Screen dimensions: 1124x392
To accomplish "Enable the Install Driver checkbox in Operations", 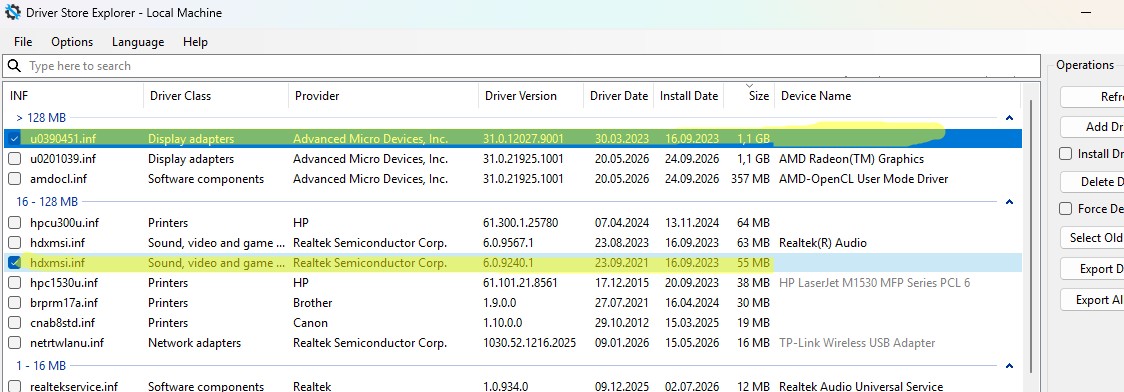I will tap(1066, 153).
